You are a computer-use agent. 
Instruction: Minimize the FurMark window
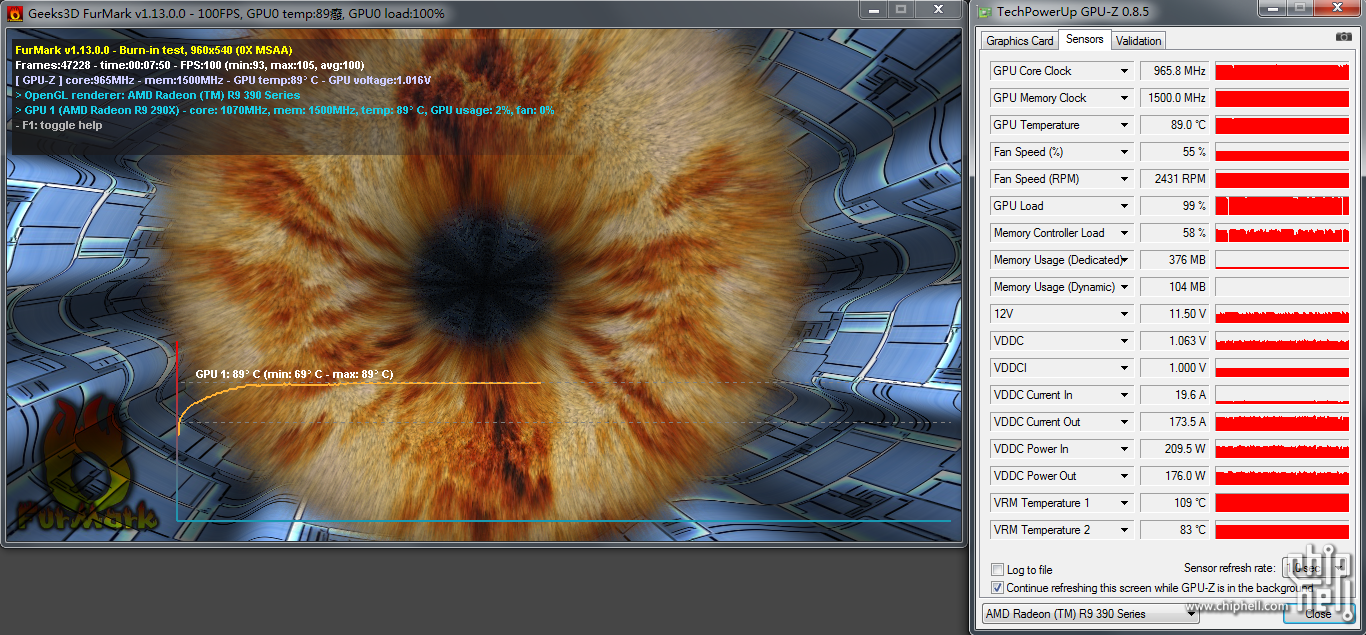(872, 9)
